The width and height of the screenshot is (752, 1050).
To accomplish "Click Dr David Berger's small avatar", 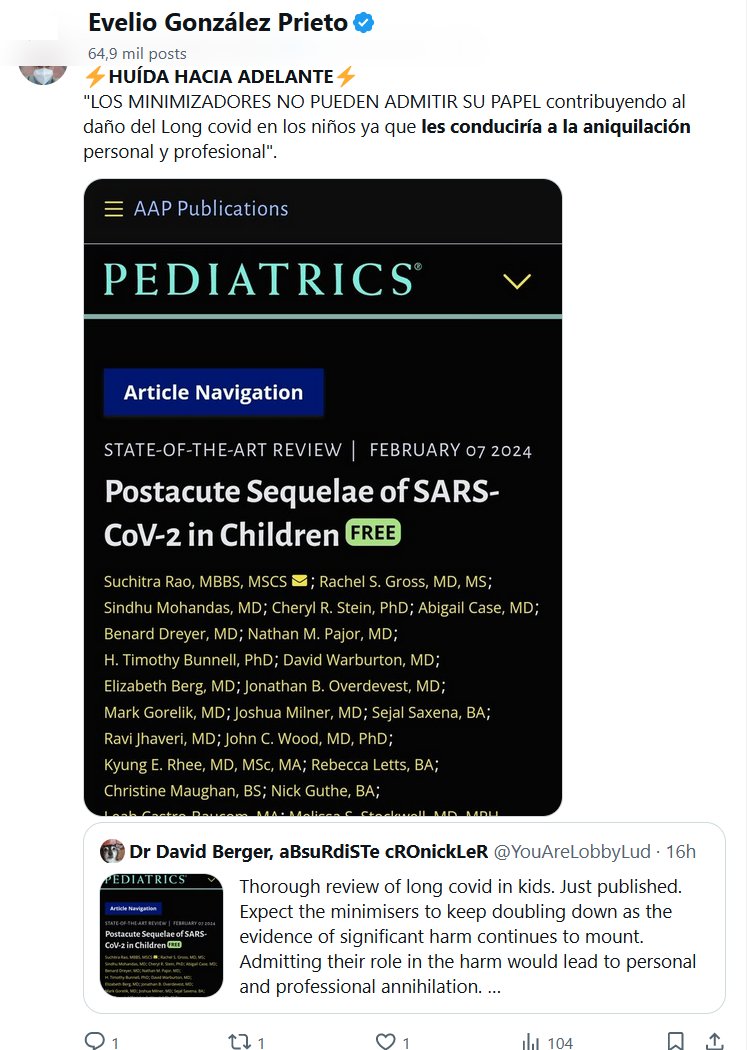I will [113, 852].
